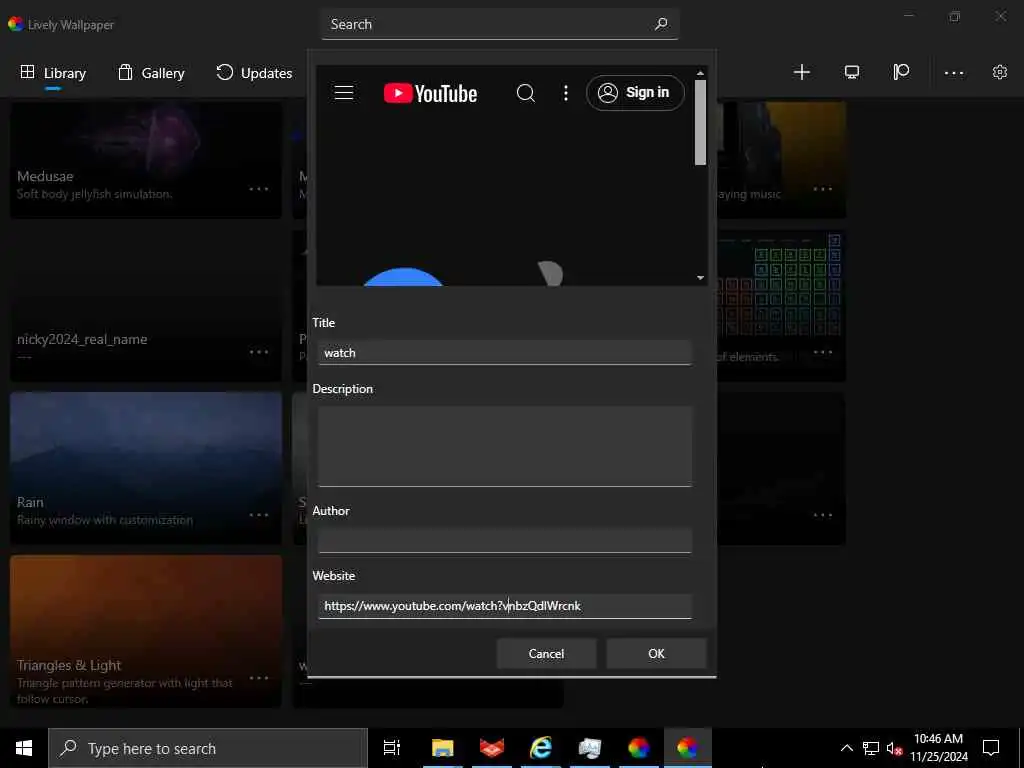Click the red fox-like taskbar app icon

pos(492,748)
